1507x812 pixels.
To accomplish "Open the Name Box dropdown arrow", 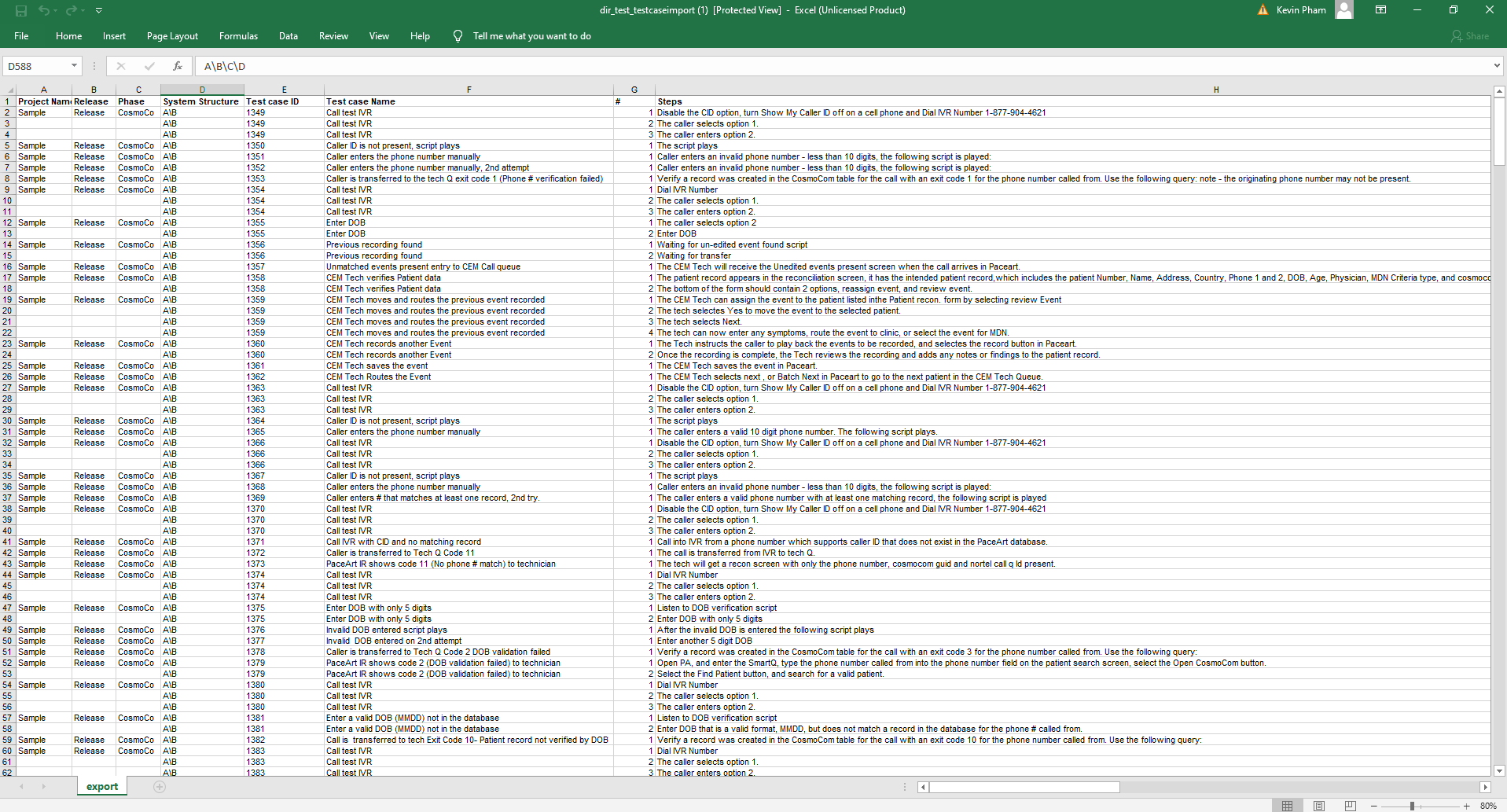I will (x=74, y=66).
